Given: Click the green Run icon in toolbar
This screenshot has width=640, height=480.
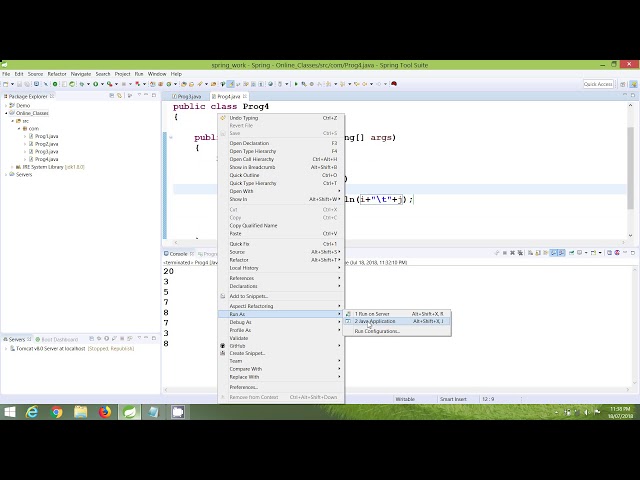Looking at the screenshot, I should pyautogui.click(x=96, y=84).
